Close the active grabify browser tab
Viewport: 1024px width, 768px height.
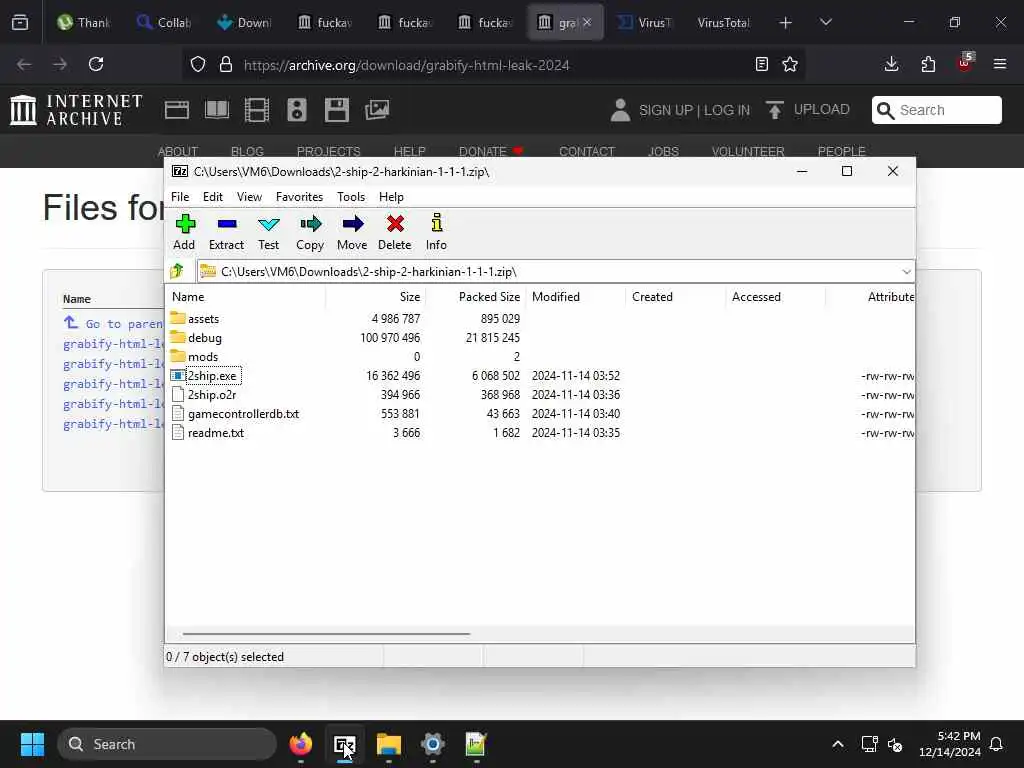point(587,22)
